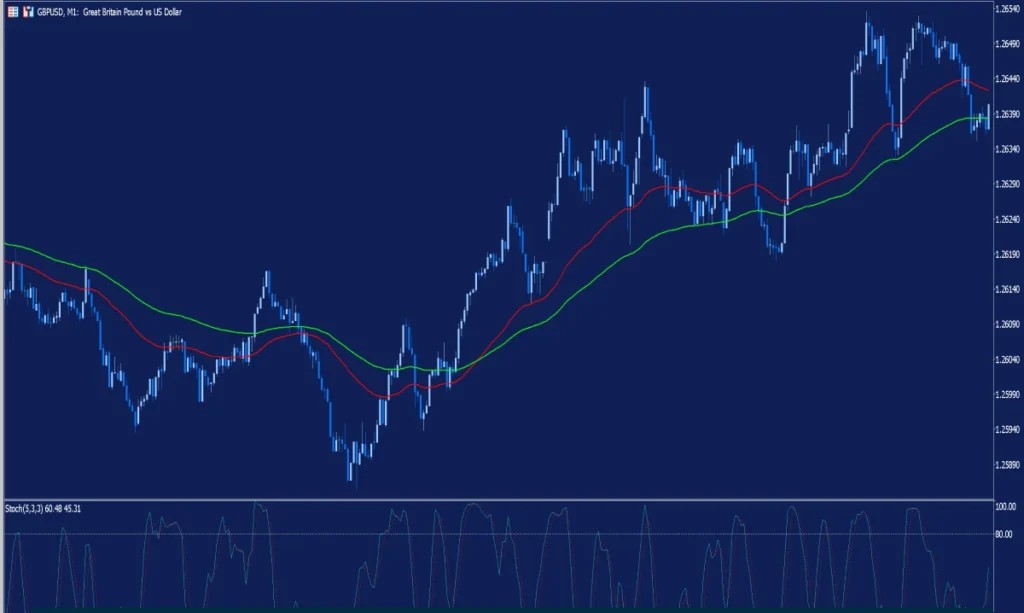Click the 80.00 stochastic level label
The width and height of the screenshot is (1024, 613).
point(1004,534)
